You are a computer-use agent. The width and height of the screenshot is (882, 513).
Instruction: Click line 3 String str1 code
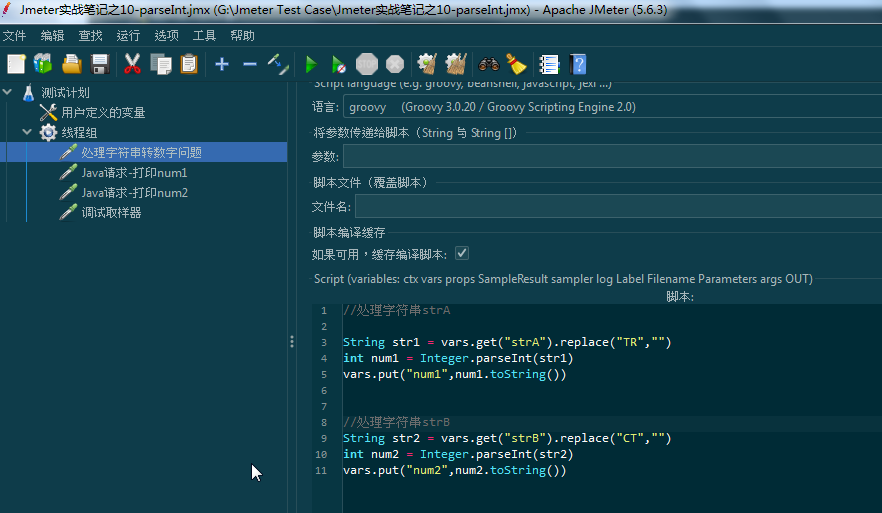pyautogui.click(x=507, y=342)
